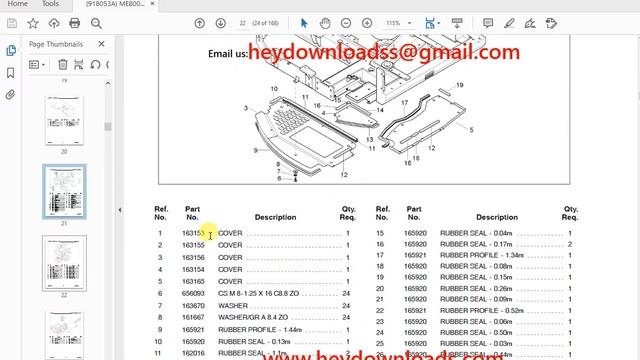Open Page Thumbnails panel icon in sidebar
The image size is (640, 360).
pyautogui.click(x=11, y=50)
